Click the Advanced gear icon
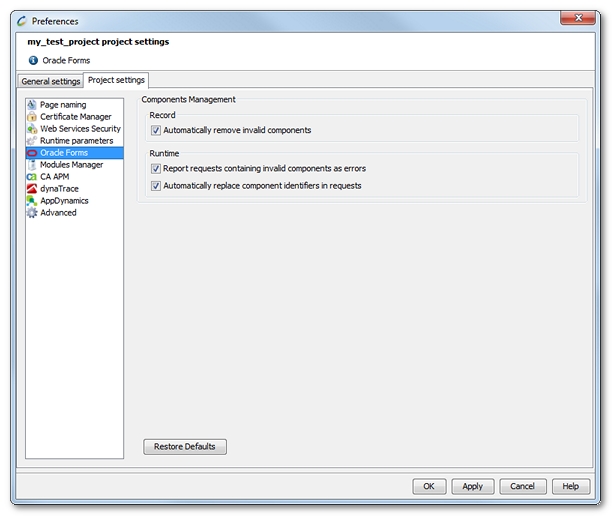 32,213
